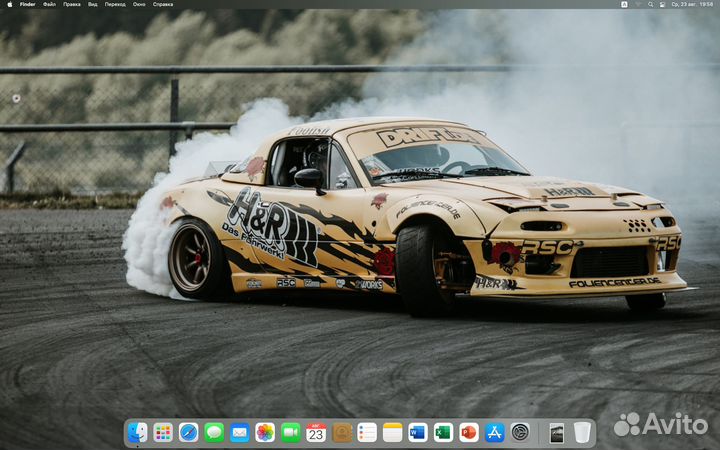Open the Wi-Fi status menu

(638, 4)
